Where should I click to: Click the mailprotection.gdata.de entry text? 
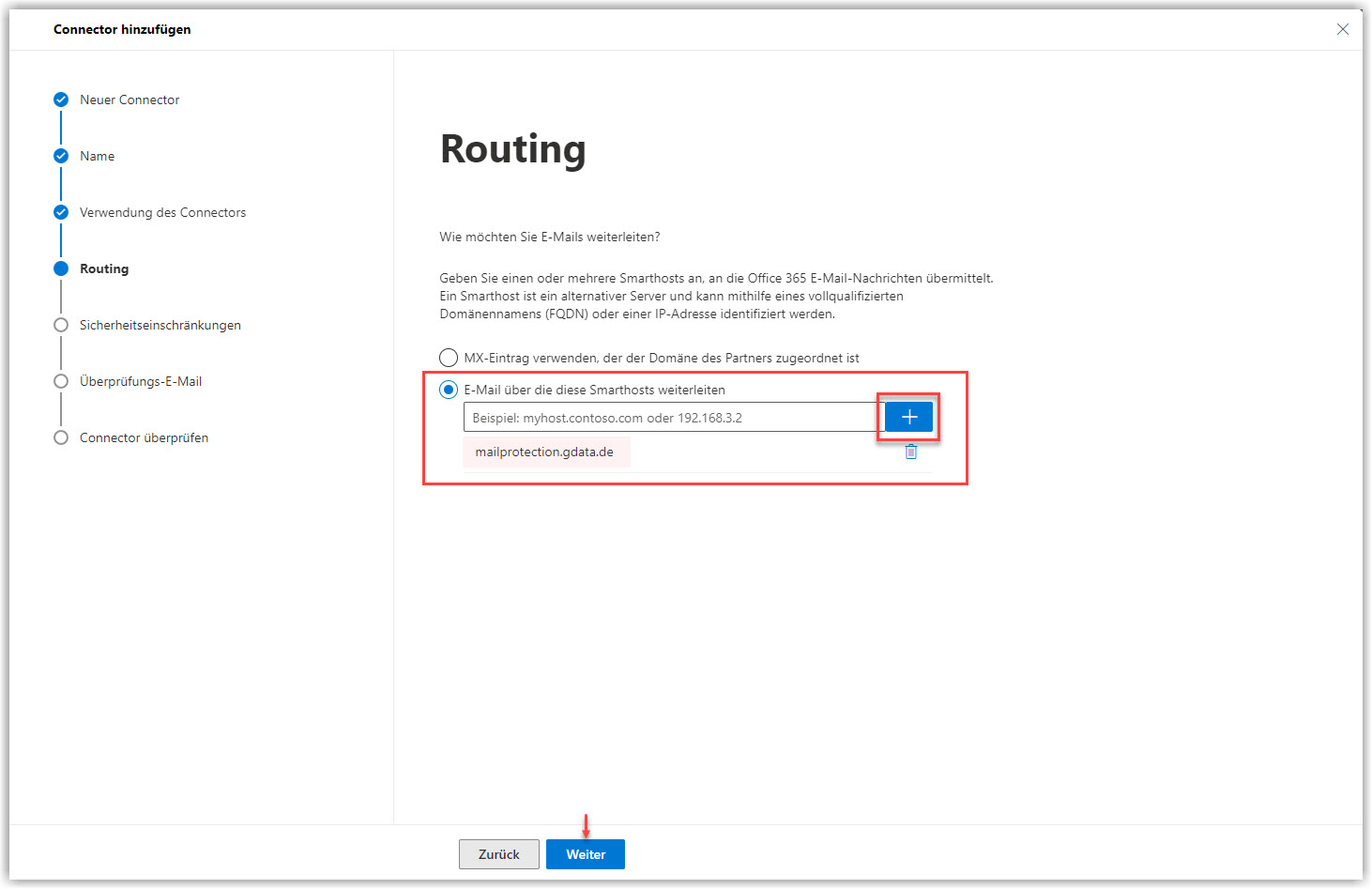coord(544,452)
